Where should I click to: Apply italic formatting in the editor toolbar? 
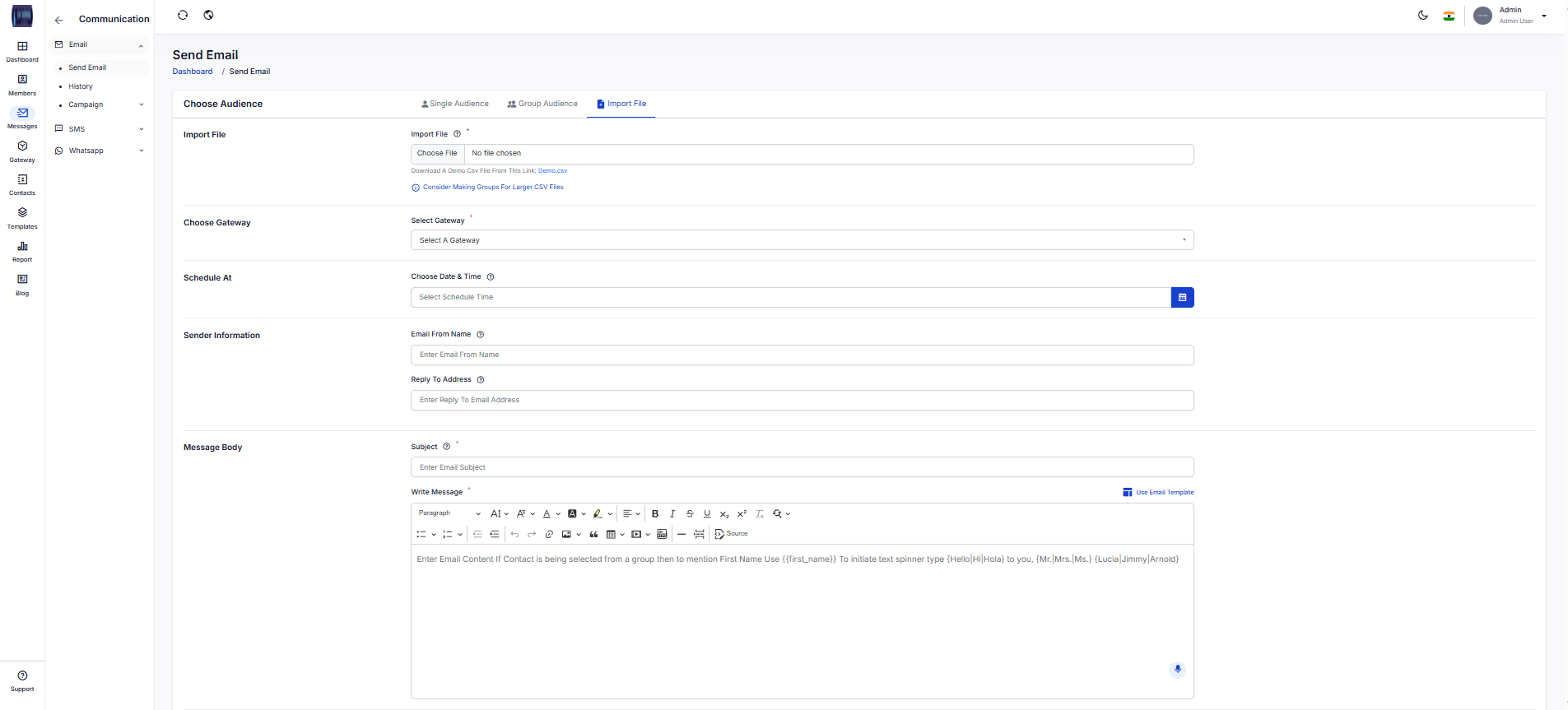point(672,514)
